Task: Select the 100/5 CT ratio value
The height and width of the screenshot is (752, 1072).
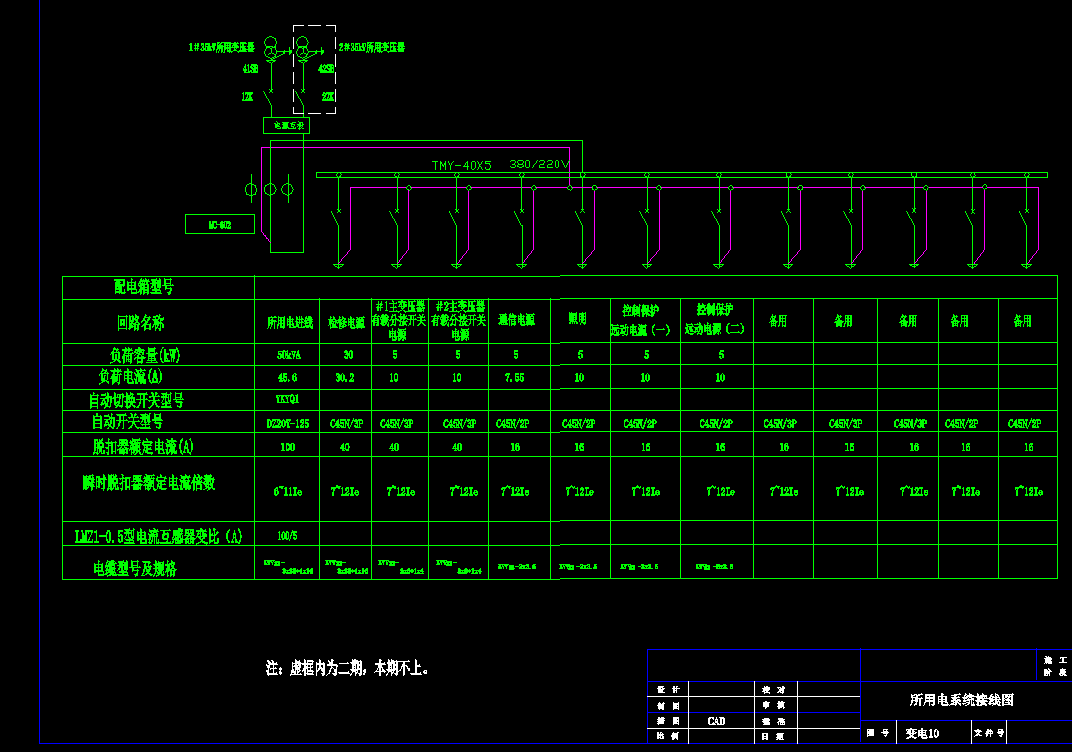Action: [287, 536]
